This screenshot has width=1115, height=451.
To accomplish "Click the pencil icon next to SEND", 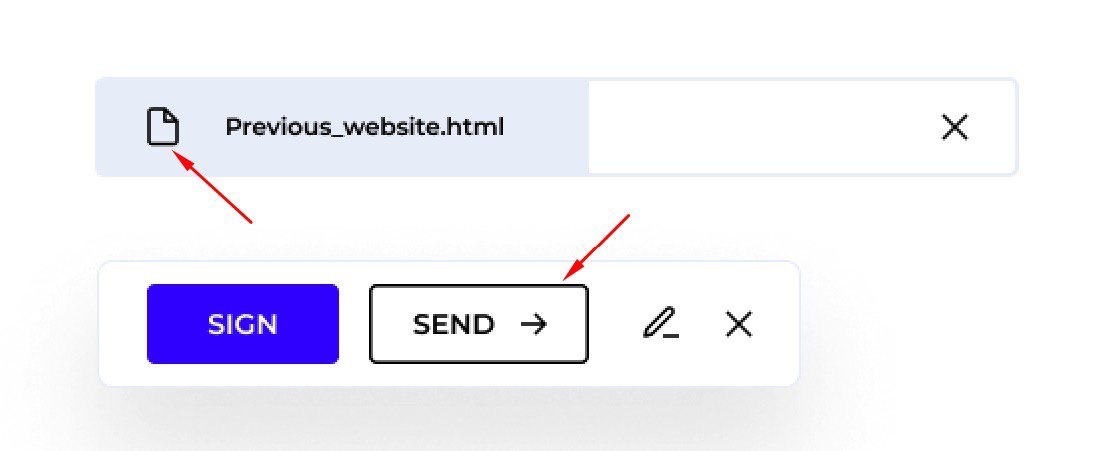I will (661, 324).
